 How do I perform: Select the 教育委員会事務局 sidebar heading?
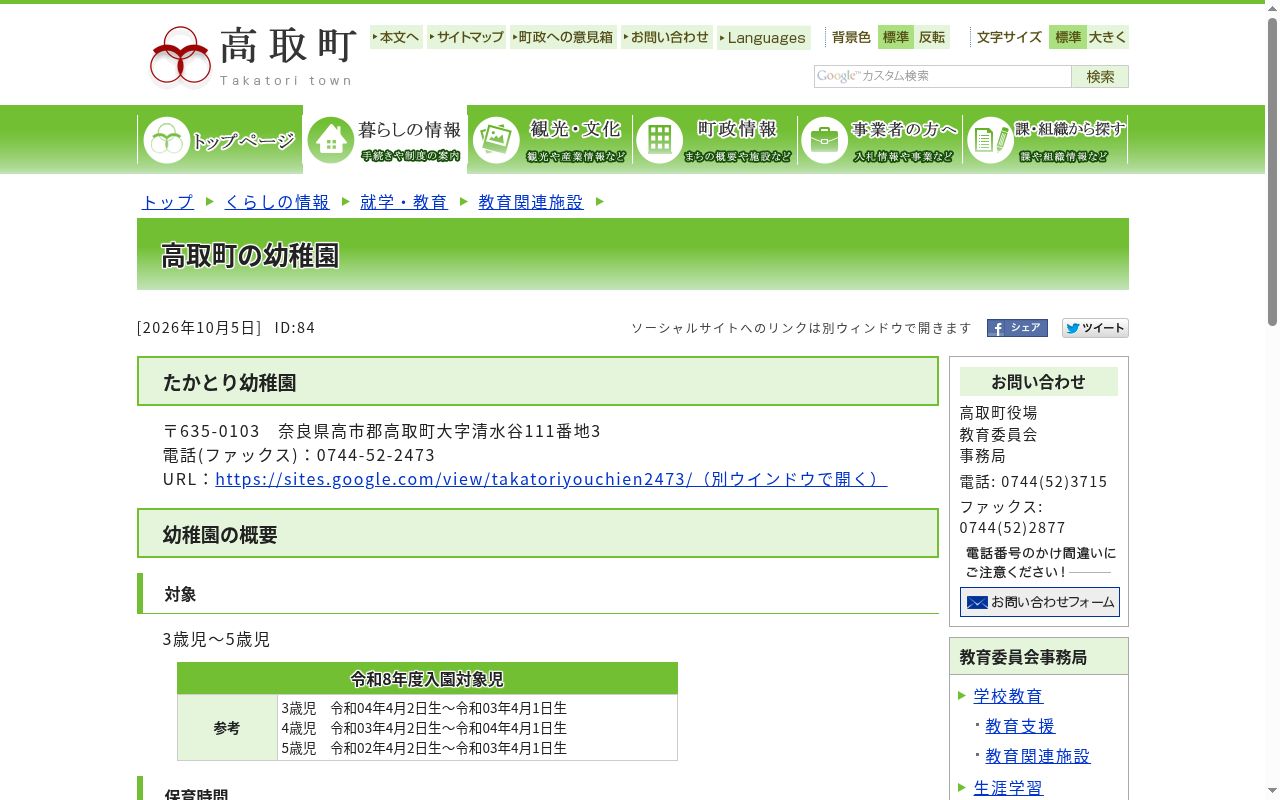[1023, 657]
